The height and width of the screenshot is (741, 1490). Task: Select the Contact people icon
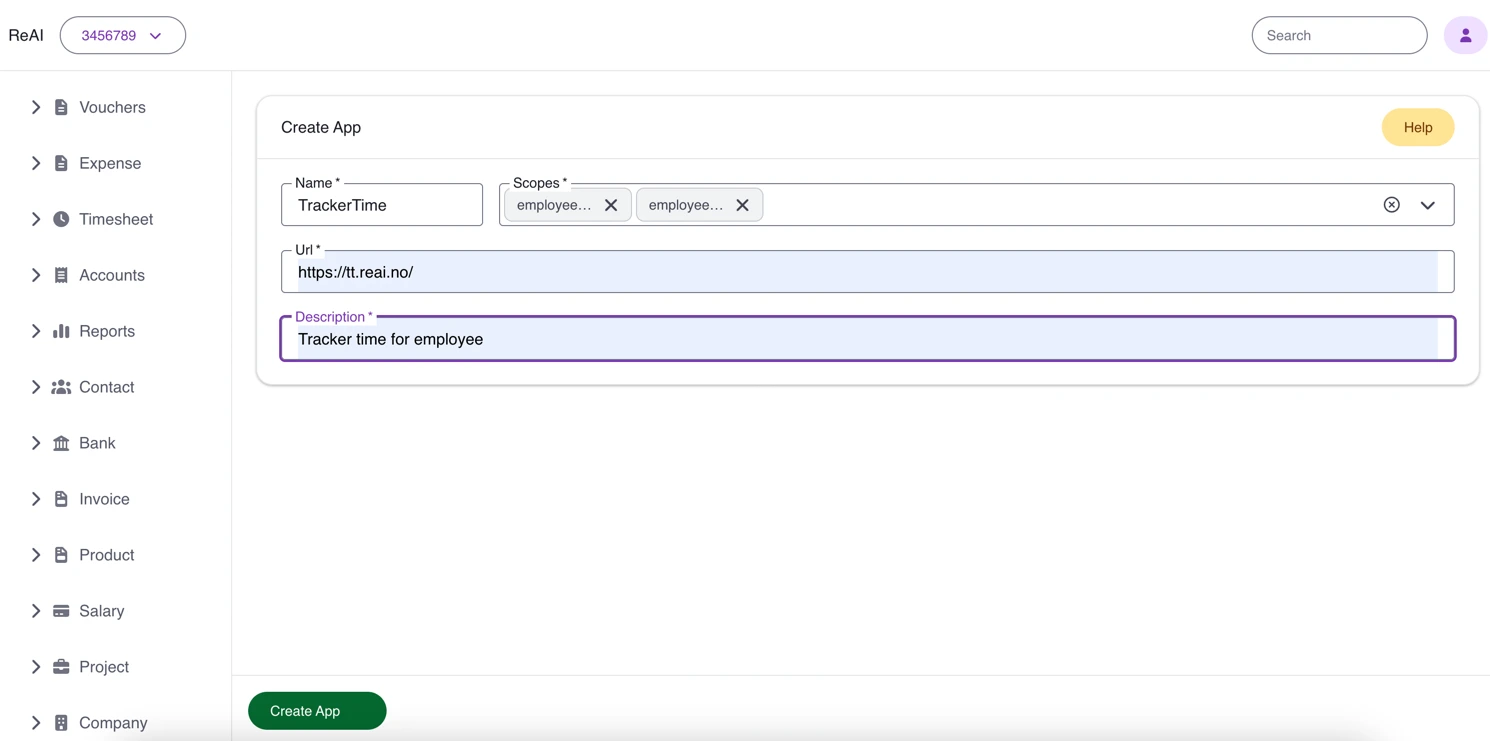(62, 387)
